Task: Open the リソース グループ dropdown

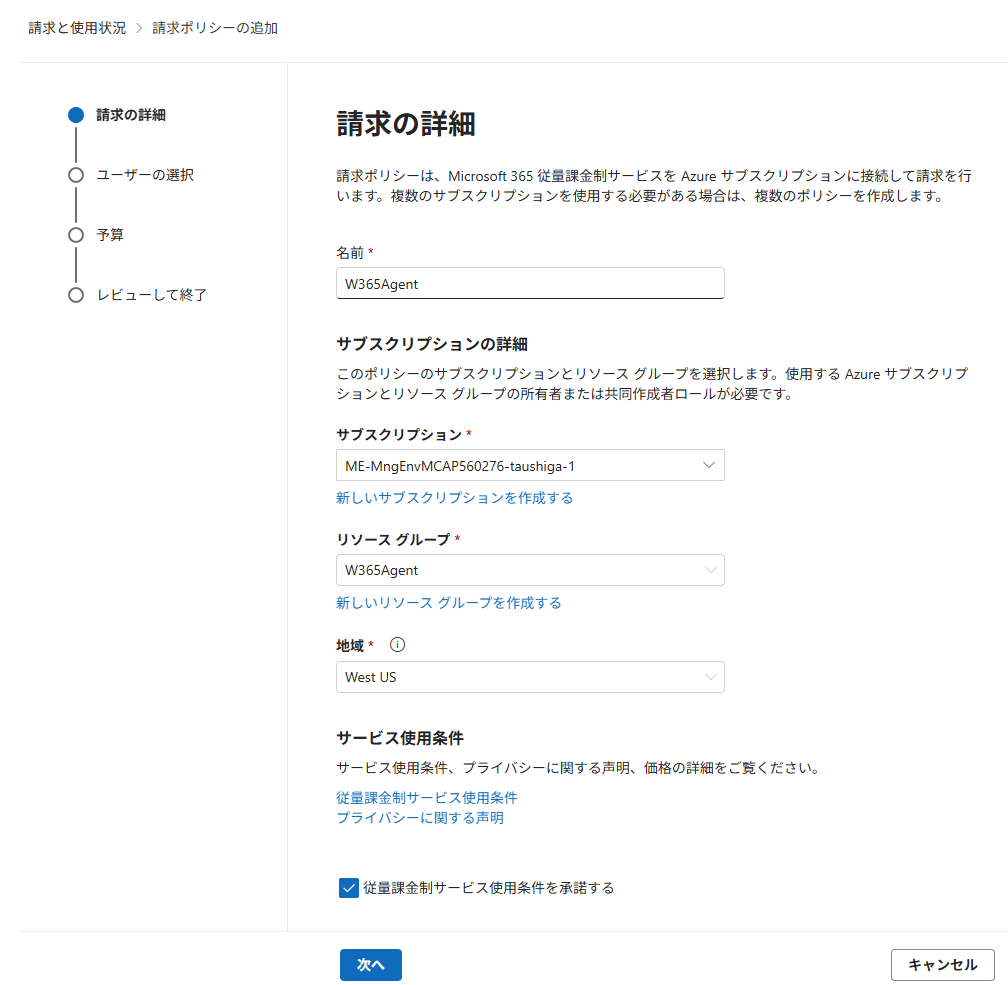Action: pyautogui.click(x=530, y=570)
